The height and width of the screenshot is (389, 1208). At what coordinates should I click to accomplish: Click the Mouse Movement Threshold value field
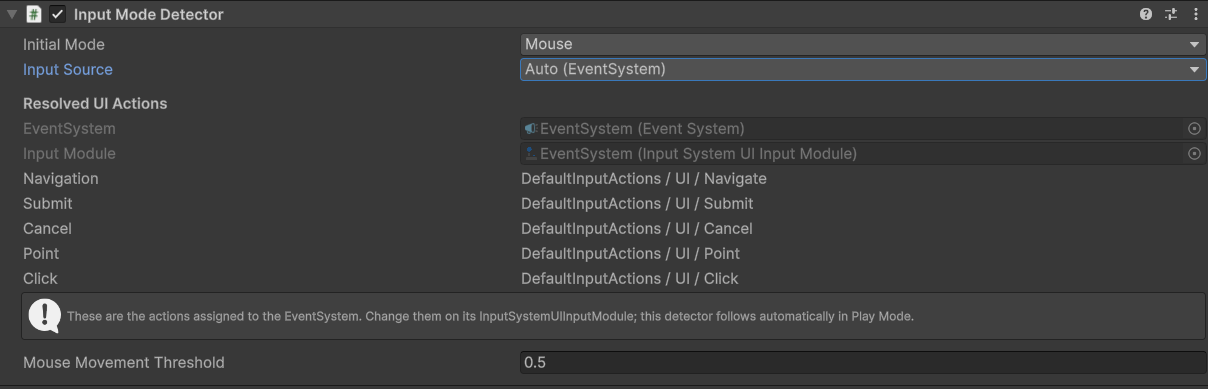pos(863,362)
